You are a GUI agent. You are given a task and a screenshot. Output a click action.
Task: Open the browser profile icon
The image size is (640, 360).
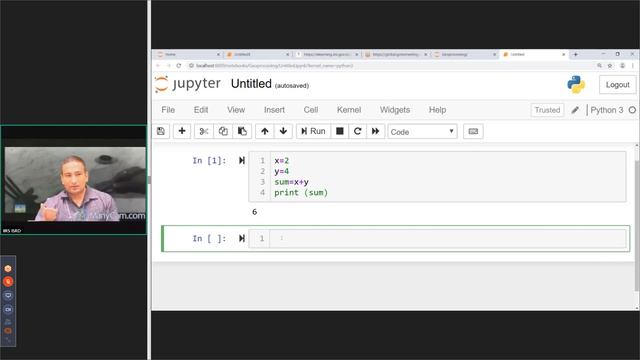point(622,65)
